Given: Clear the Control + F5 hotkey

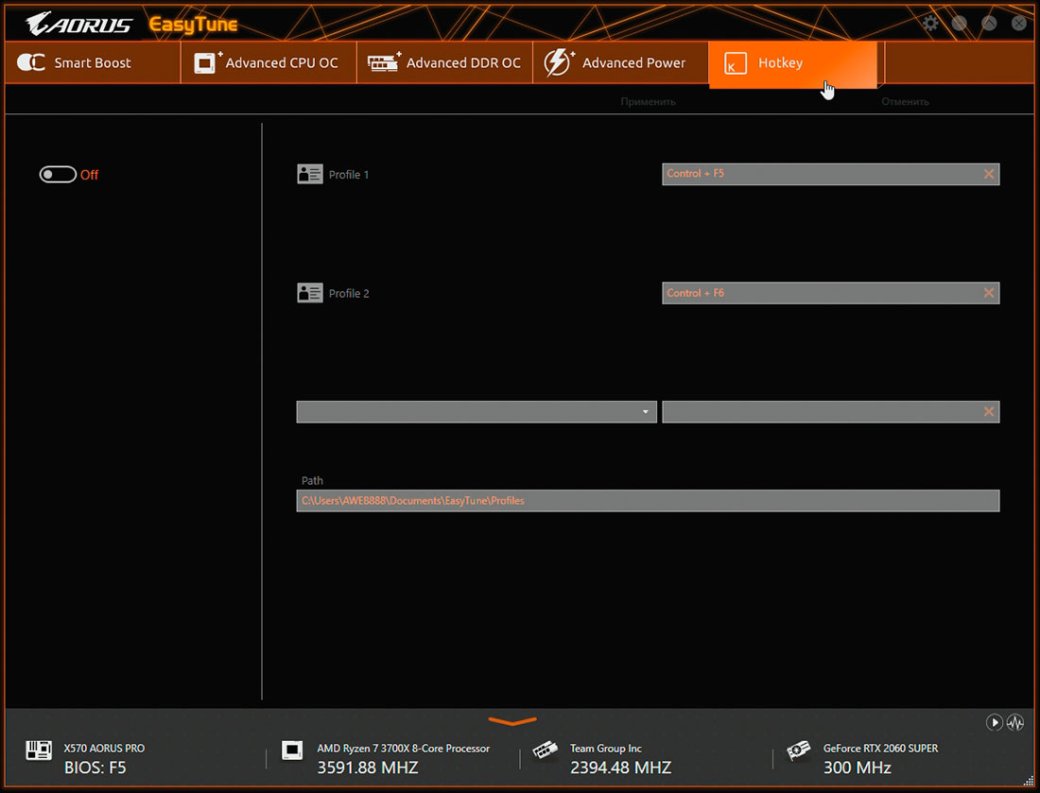Looking at the screenshot, I should click(988, 174).
